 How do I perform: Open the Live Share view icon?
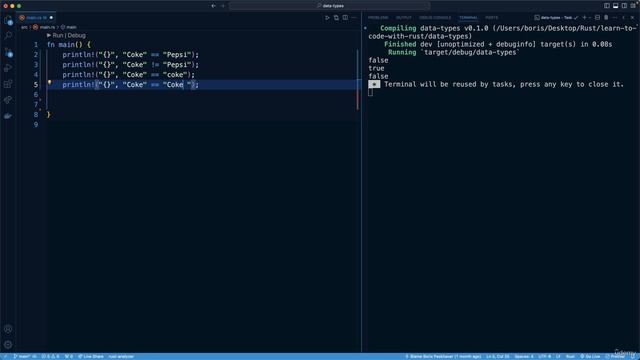[x=8, y=100]
